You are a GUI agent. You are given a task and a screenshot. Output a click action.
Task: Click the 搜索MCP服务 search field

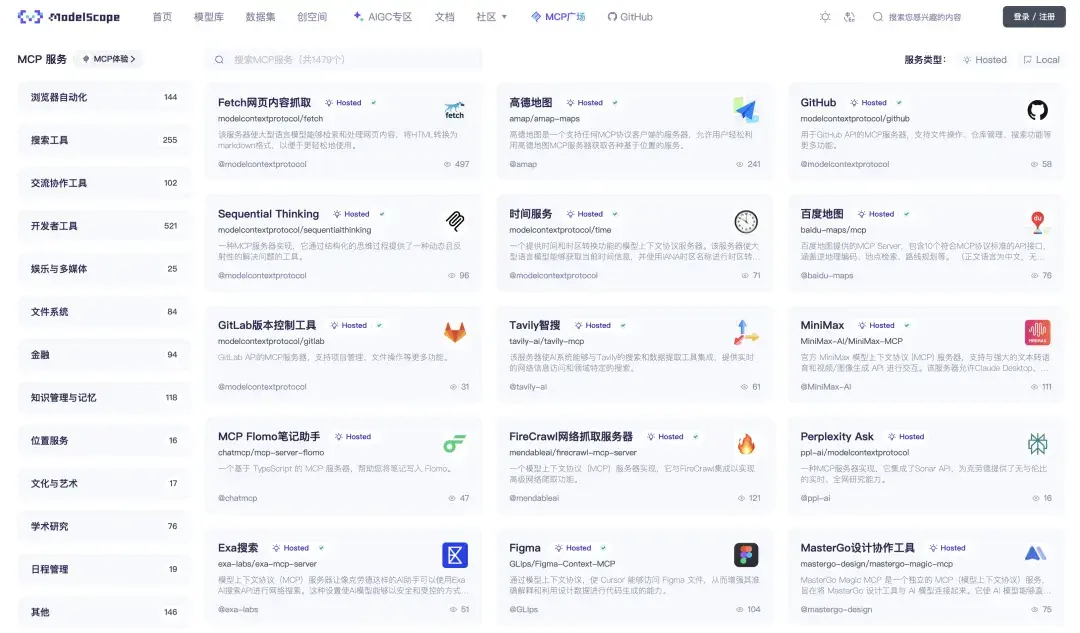[343, 59]
